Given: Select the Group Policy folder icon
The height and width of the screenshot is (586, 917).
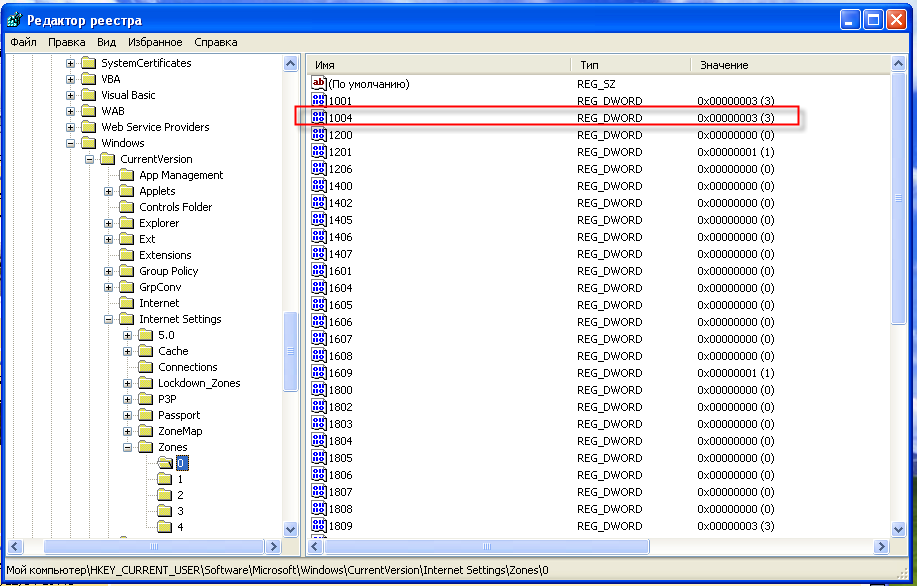Looking at the screenshot, I should pos(126,271).
